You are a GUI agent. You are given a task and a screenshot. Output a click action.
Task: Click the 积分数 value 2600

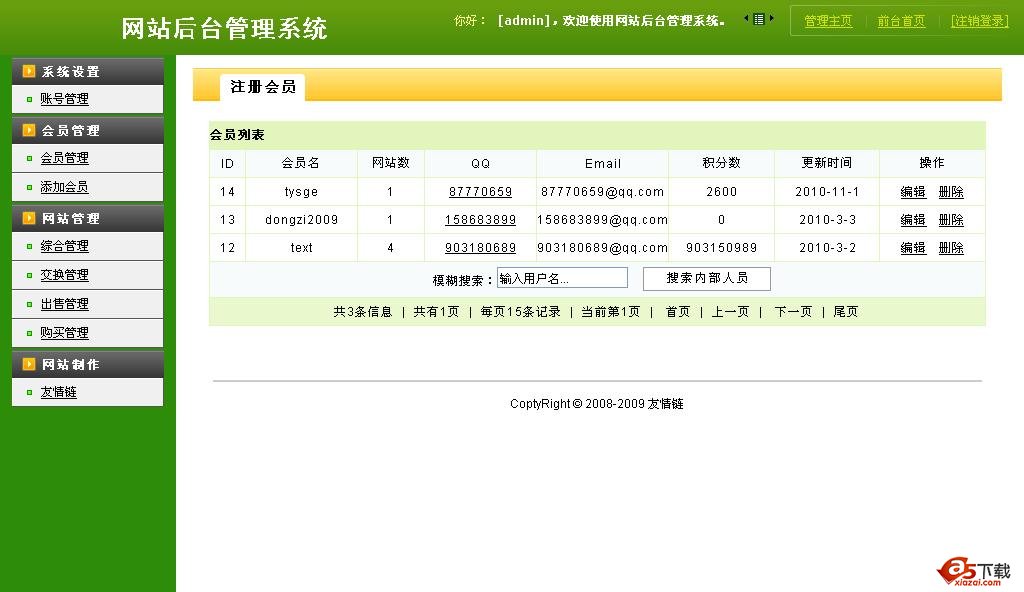coord(722,191)
